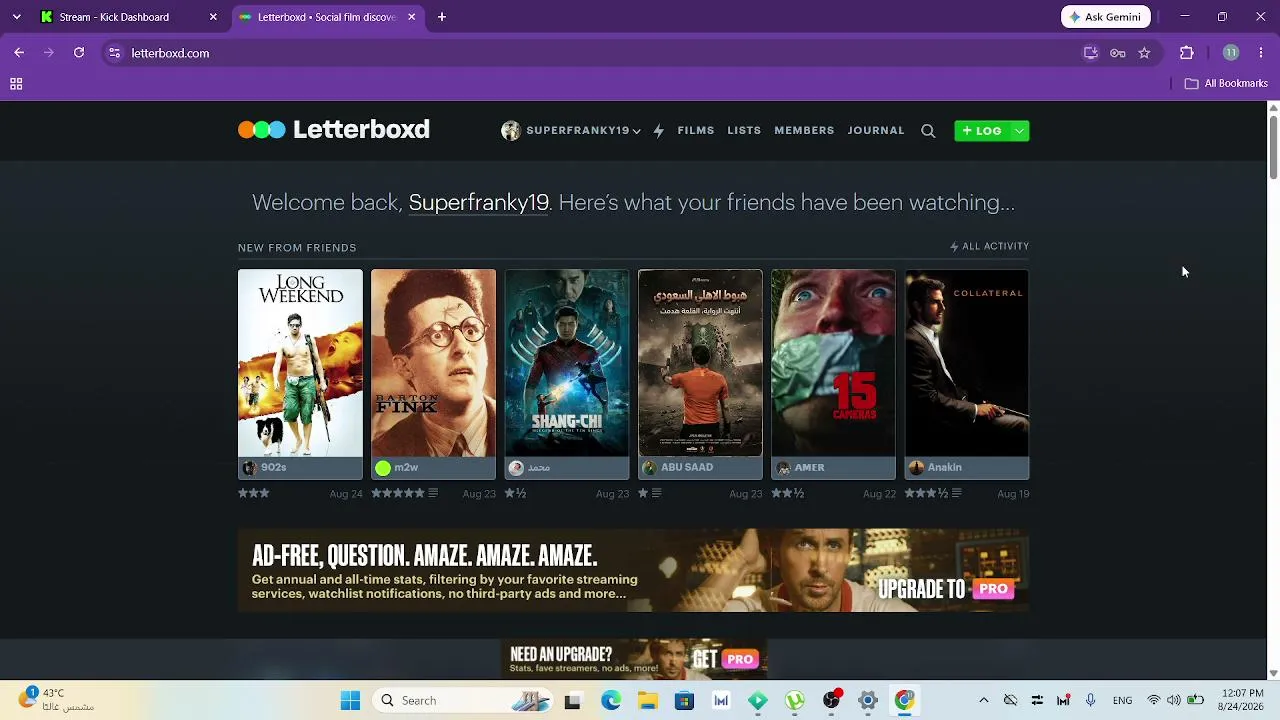Click the ENG language indicator

pos(1122,701)
